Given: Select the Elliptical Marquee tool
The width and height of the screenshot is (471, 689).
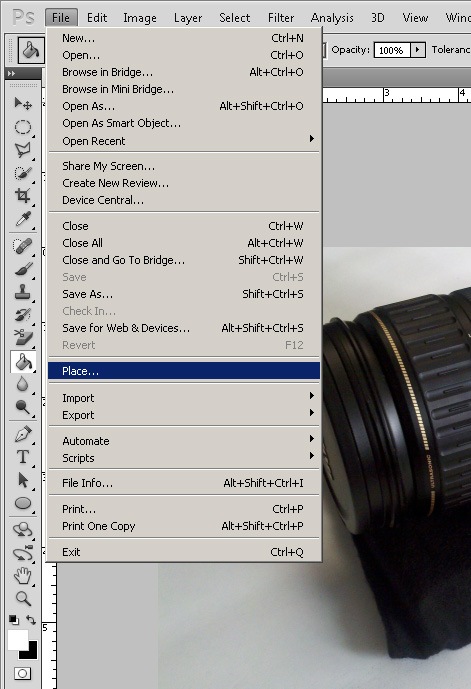Looking at the screenshot, I should (x=23, y=127).
